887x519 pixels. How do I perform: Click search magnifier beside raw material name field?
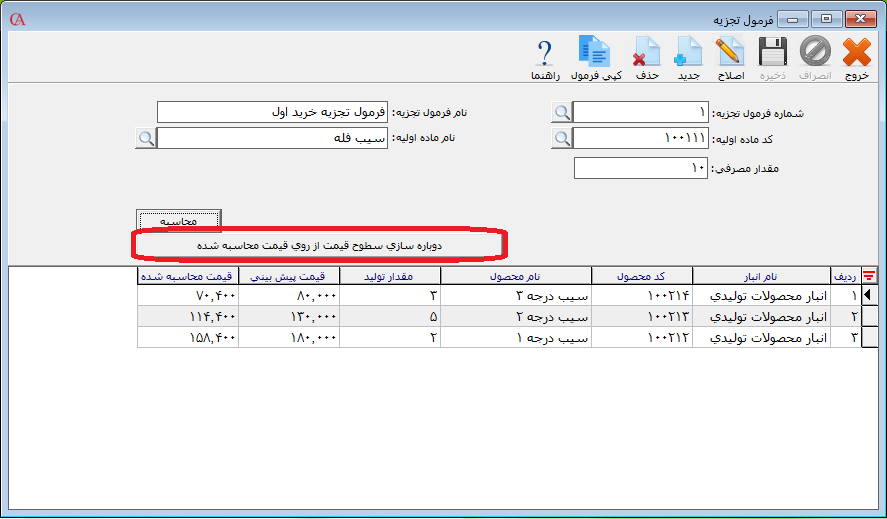(x=146, y=138)
